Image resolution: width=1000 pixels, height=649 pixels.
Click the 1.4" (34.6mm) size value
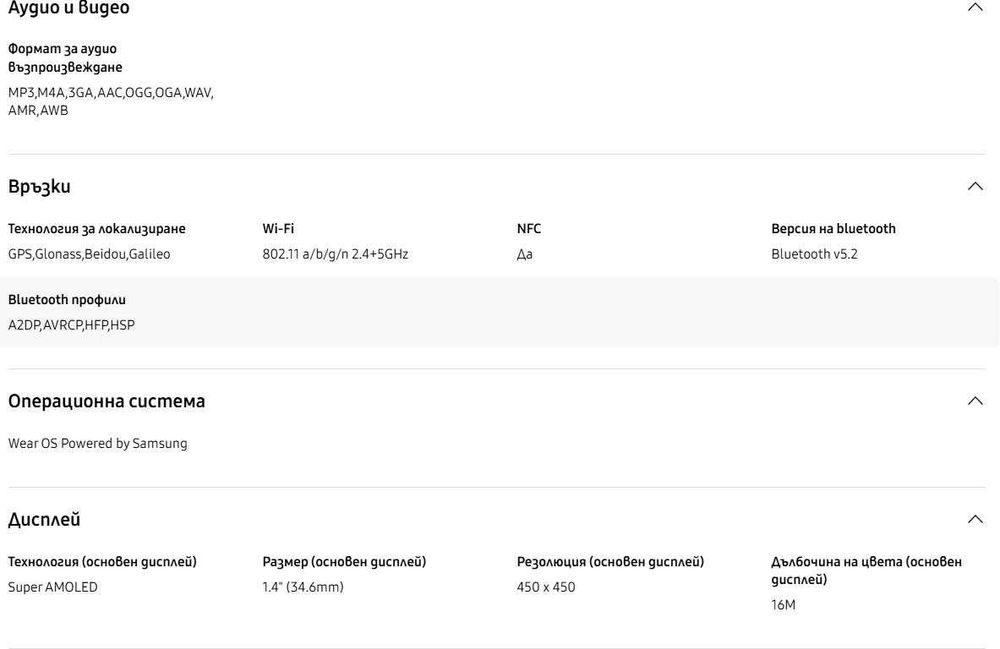[x=303, y=587]
